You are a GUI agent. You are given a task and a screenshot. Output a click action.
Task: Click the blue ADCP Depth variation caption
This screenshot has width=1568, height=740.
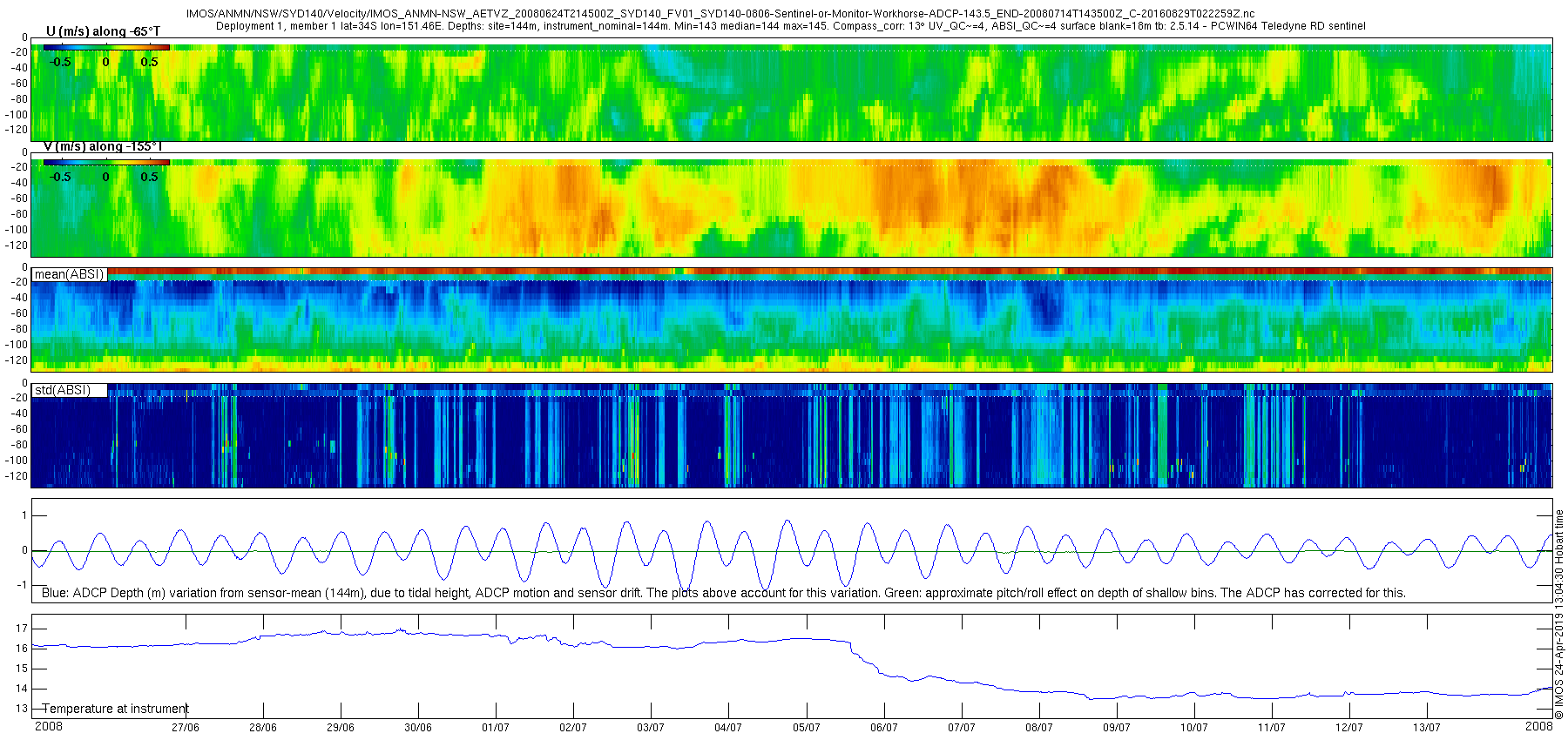click(x=723, y=593)
